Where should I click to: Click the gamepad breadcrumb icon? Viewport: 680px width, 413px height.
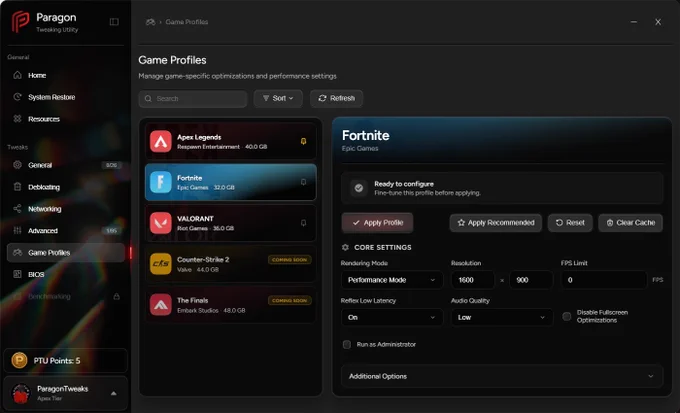150,22
